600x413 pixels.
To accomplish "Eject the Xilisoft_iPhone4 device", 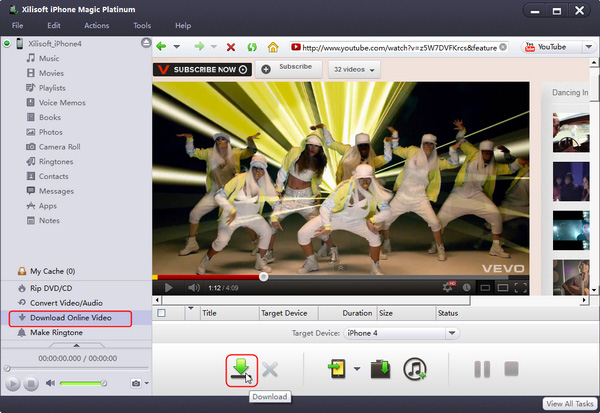I will coord(146,42).
